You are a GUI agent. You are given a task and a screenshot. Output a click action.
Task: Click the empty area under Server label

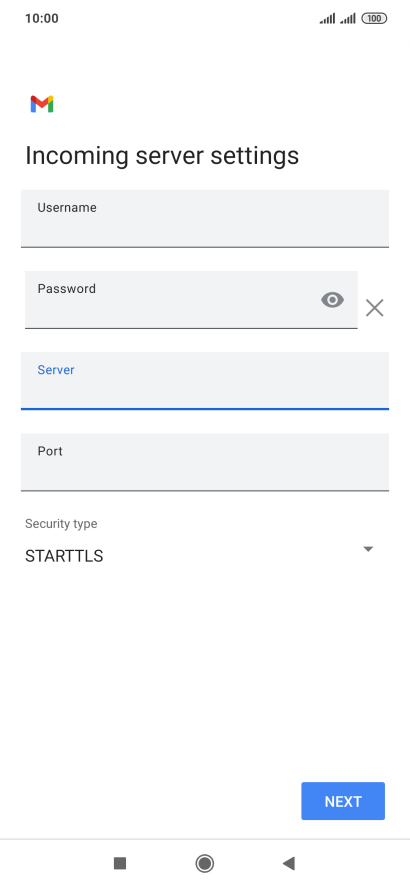[205, 392]
